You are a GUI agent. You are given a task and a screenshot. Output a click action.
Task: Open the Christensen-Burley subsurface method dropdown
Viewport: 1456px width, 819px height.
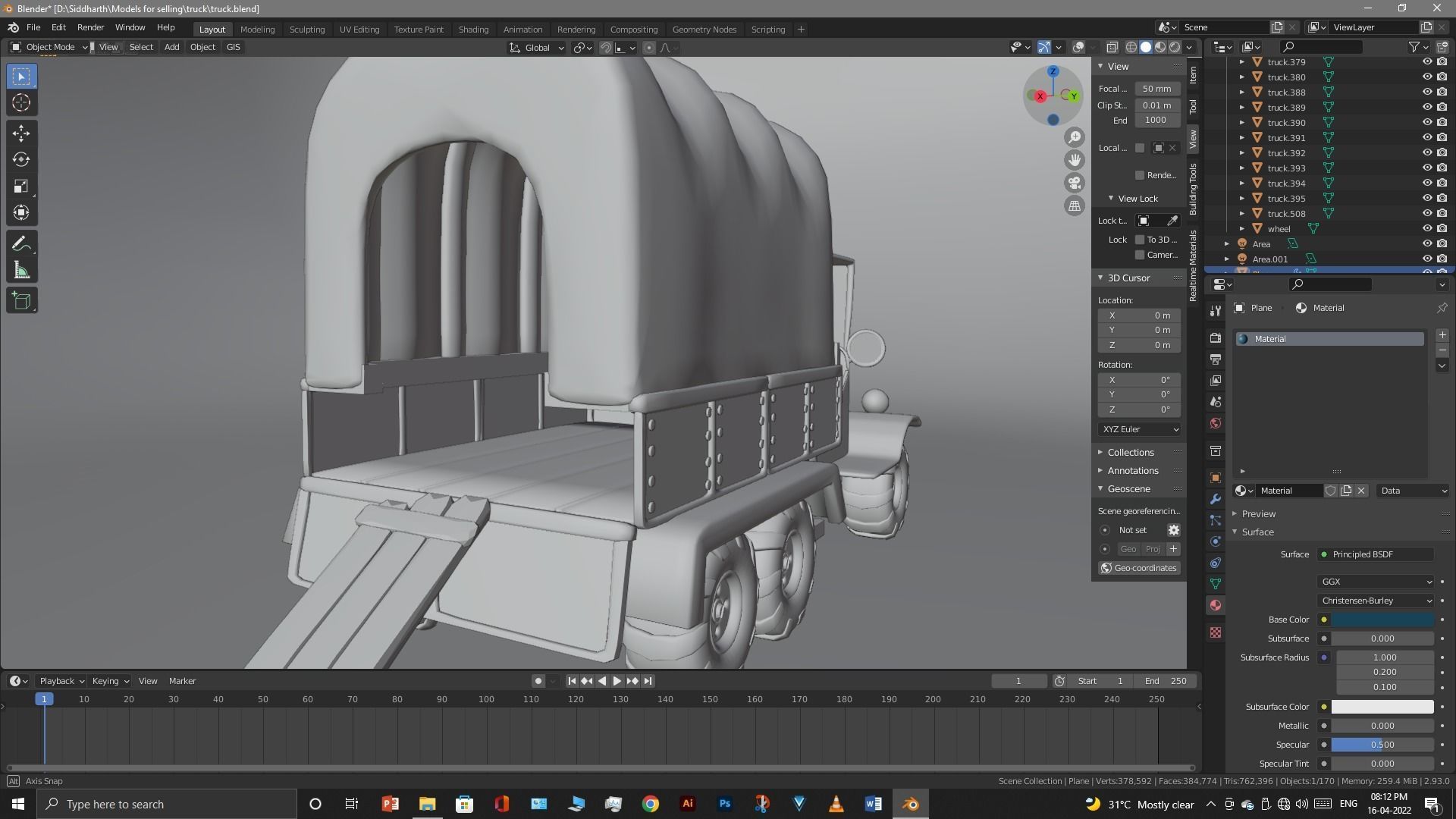[1376, 601]
